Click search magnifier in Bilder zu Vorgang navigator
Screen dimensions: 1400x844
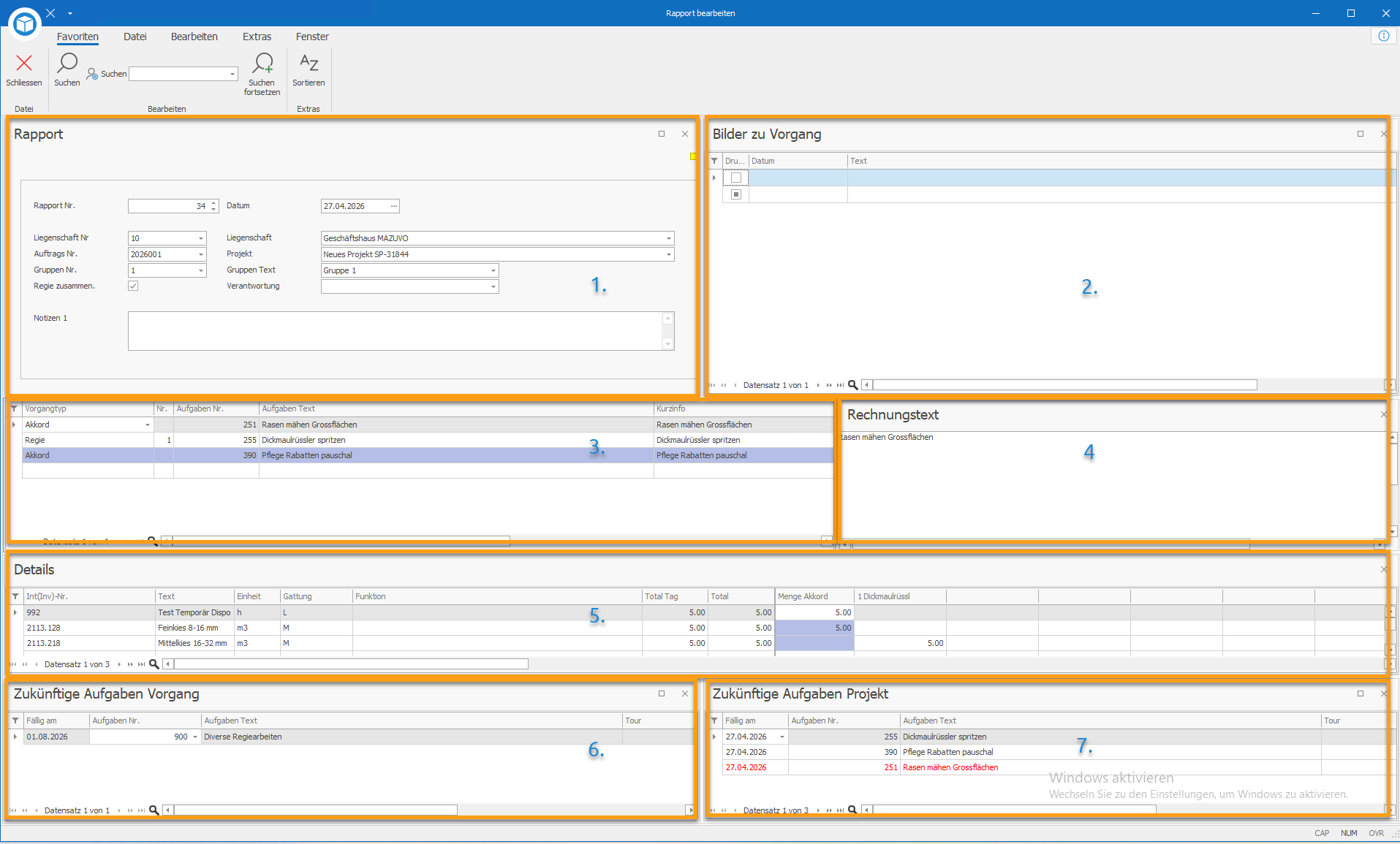pos(852,385)
